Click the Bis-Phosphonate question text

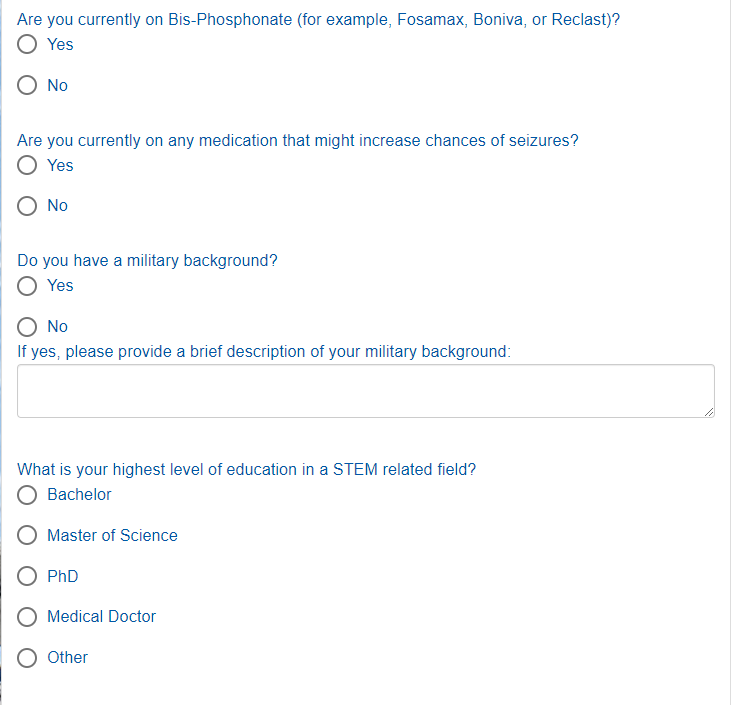[318, 20]
